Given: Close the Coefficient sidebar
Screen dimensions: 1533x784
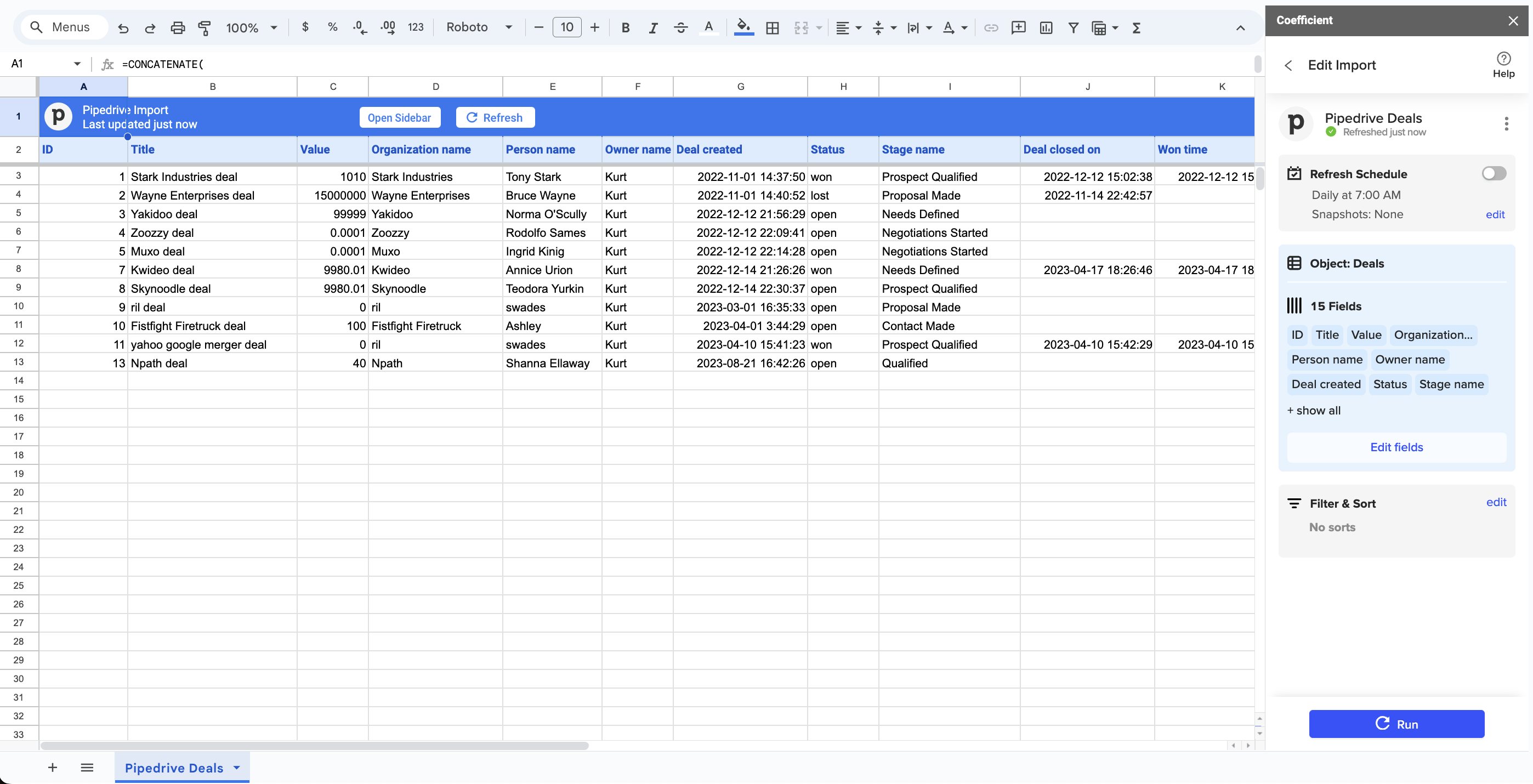Looking at the screenshot, I should pyautogui.click(x=1513, y=20).
